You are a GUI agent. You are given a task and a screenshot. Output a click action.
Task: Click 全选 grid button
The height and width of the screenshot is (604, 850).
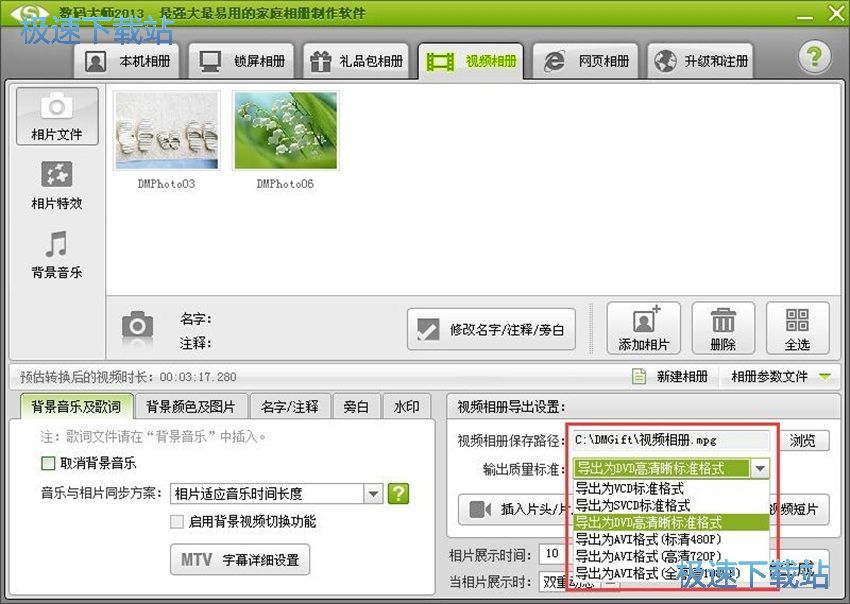pos(797,328)
